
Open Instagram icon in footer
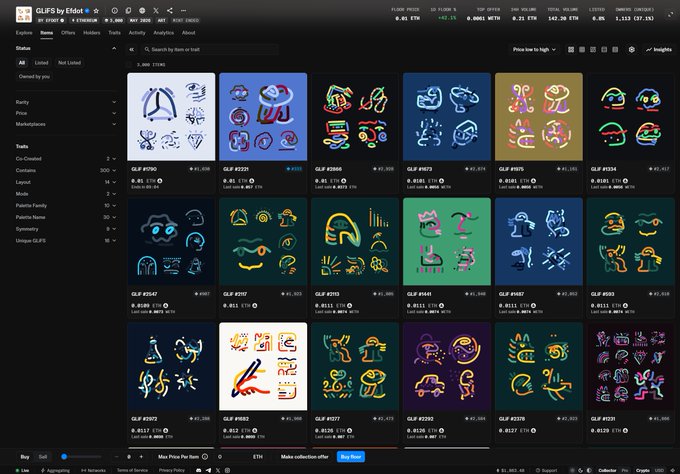(x=227, y=470)
